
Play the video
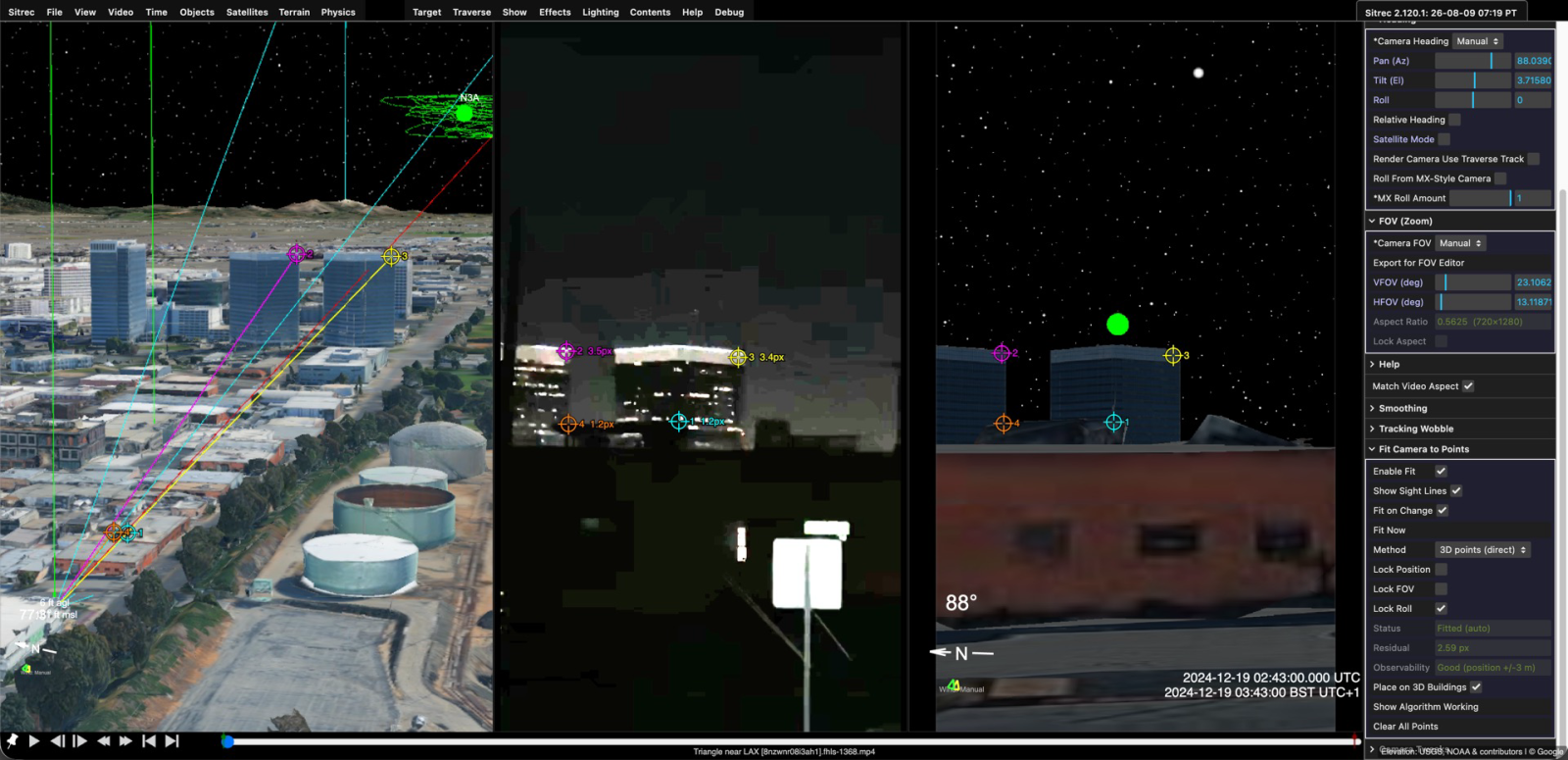(34, 741)
